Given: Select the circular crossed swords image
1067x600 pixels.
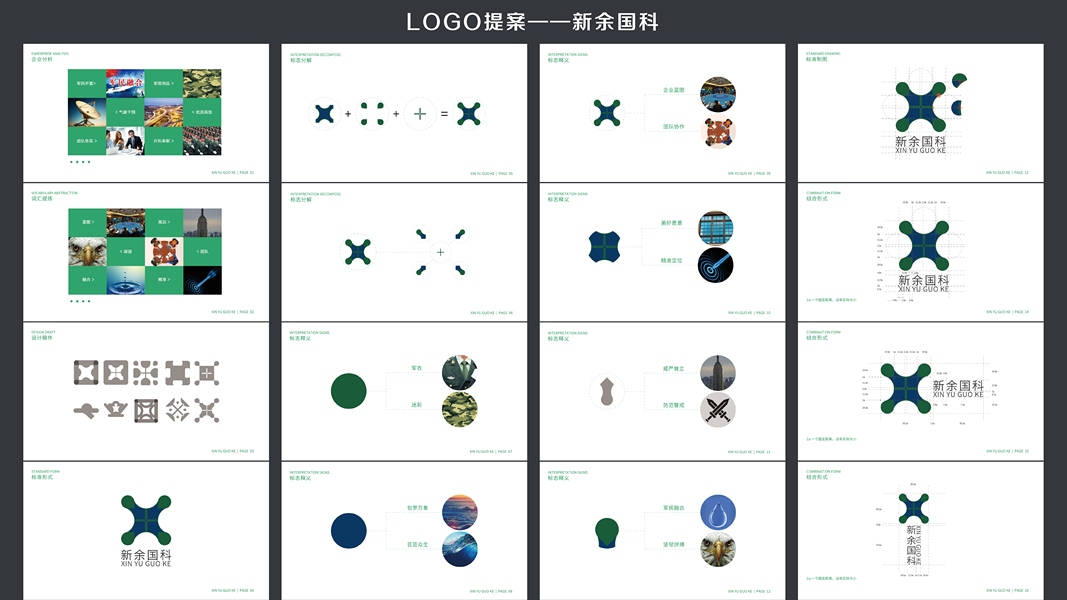Looking at the screenshot, I should pos(718,410).
